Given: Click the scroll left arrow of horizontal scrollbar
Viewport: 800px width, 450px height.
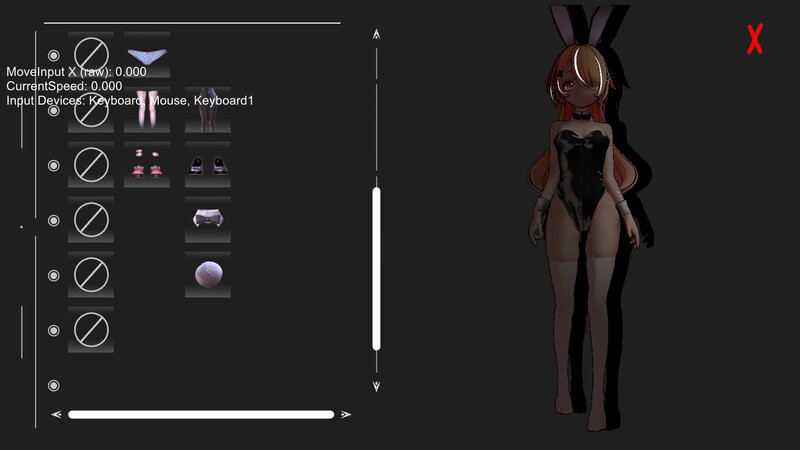Looking at the screenshot, I should 56,414.
